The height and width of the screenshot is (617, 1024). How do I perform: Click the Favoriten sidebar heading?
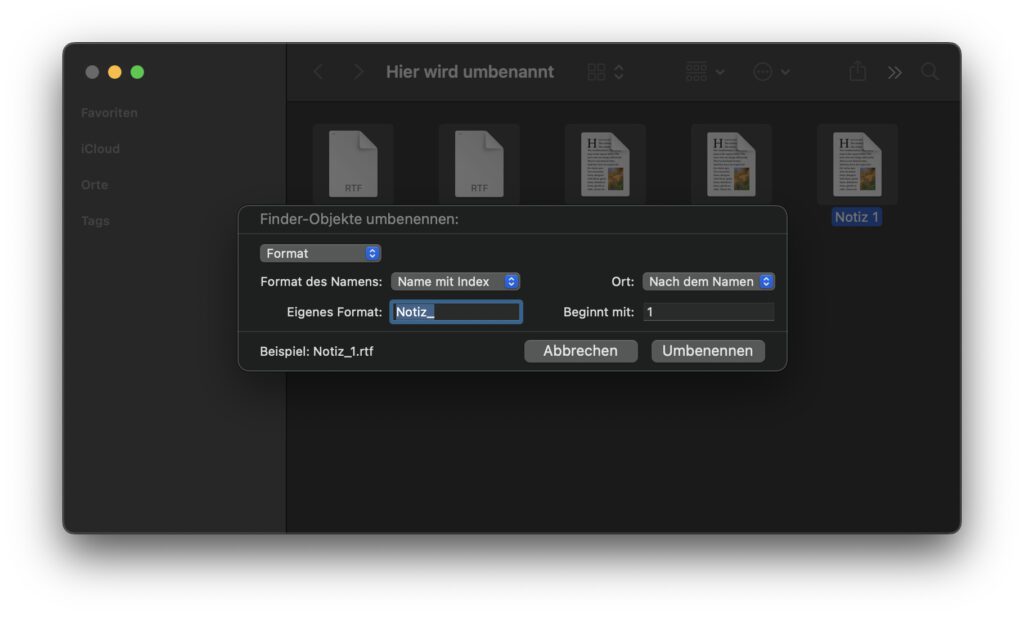[109, 113]
